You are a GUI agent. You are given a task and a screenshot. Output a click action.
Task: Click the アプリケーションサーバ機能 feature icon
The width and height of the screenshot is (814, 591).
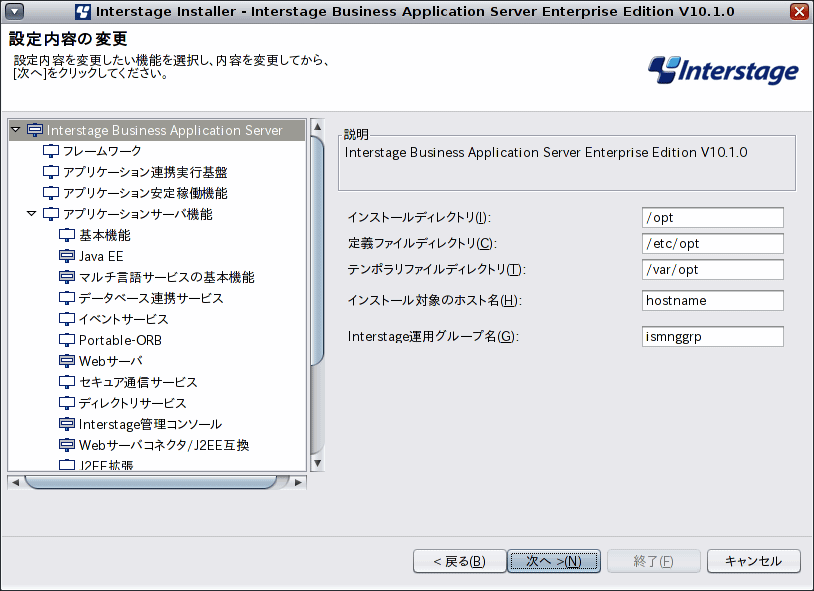tap(51, 214)
